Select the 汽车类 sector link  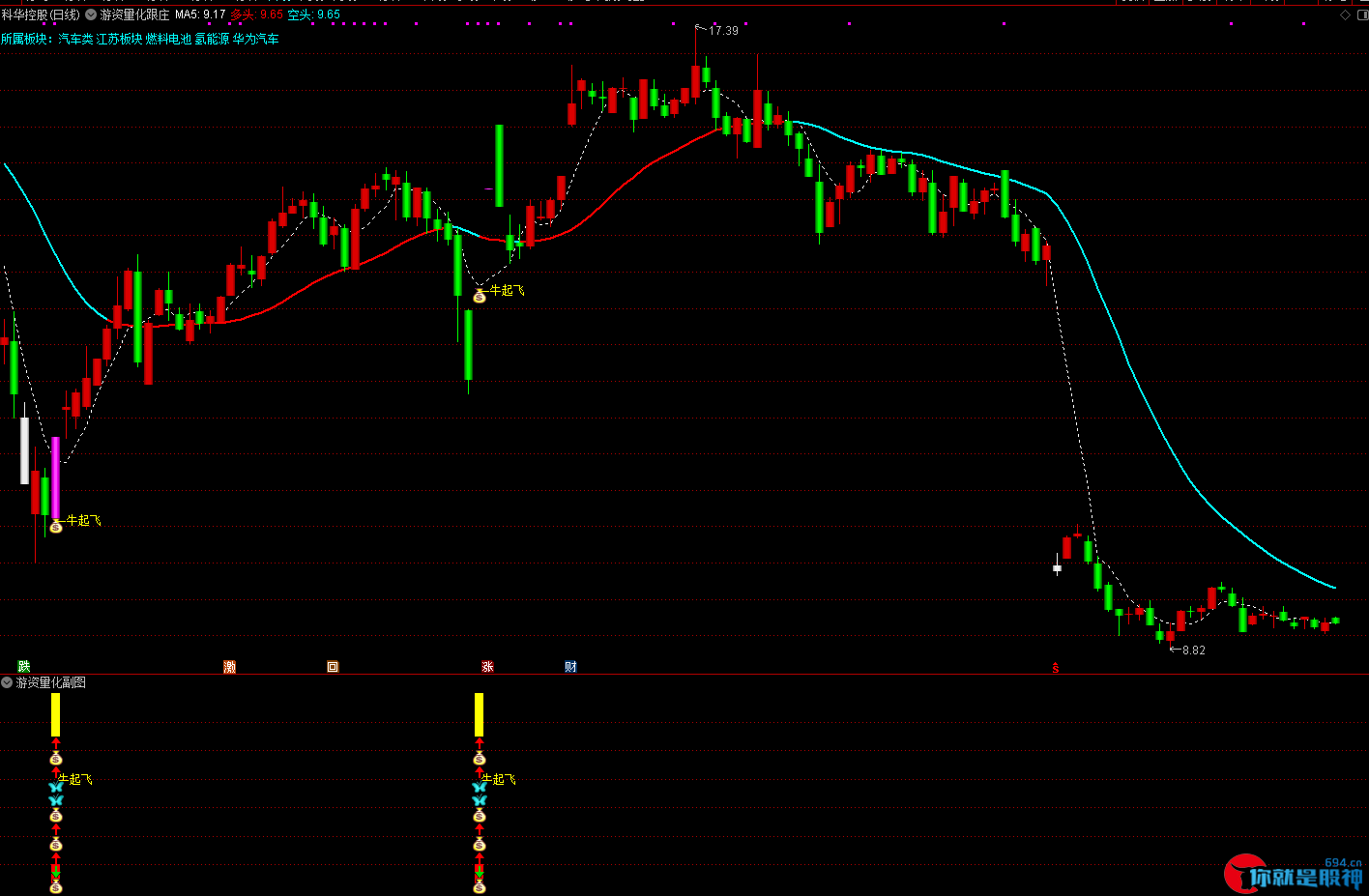coord(75,39)
